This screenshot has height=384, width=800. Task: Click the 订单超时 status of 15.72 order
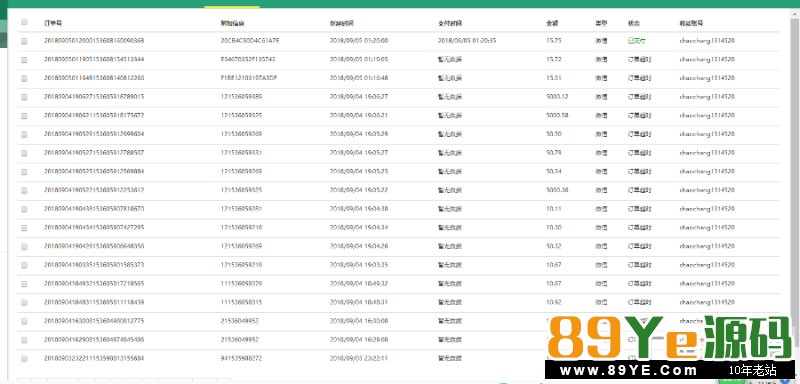pos(639,59)
